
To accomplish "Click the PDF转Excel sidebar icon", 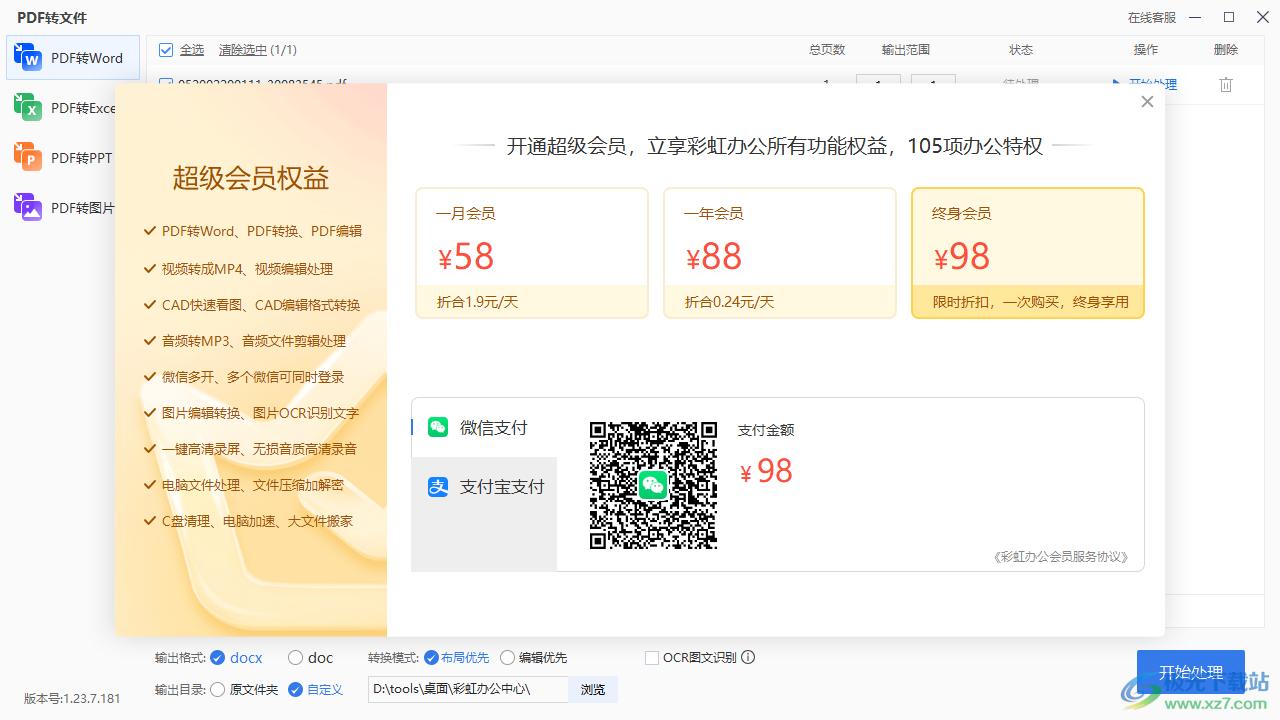I will click(x=27, y=108).
